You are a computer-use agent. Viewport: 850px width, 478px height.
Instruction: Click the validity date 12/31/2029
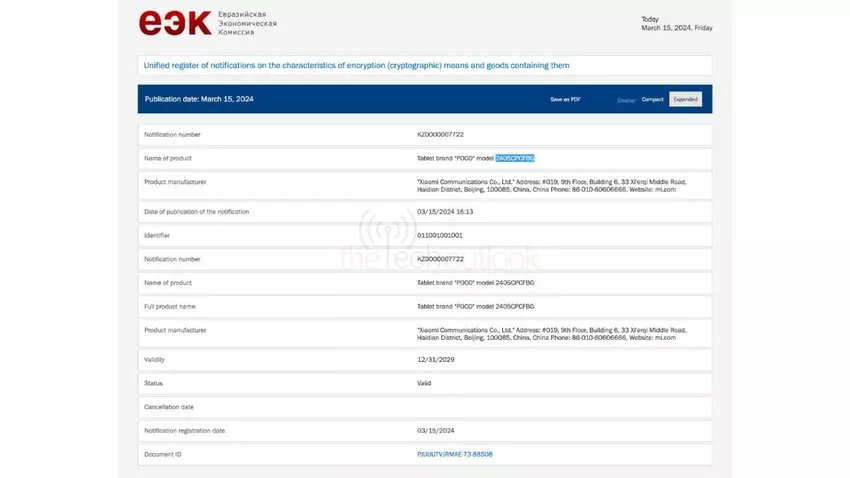[435, 359]
